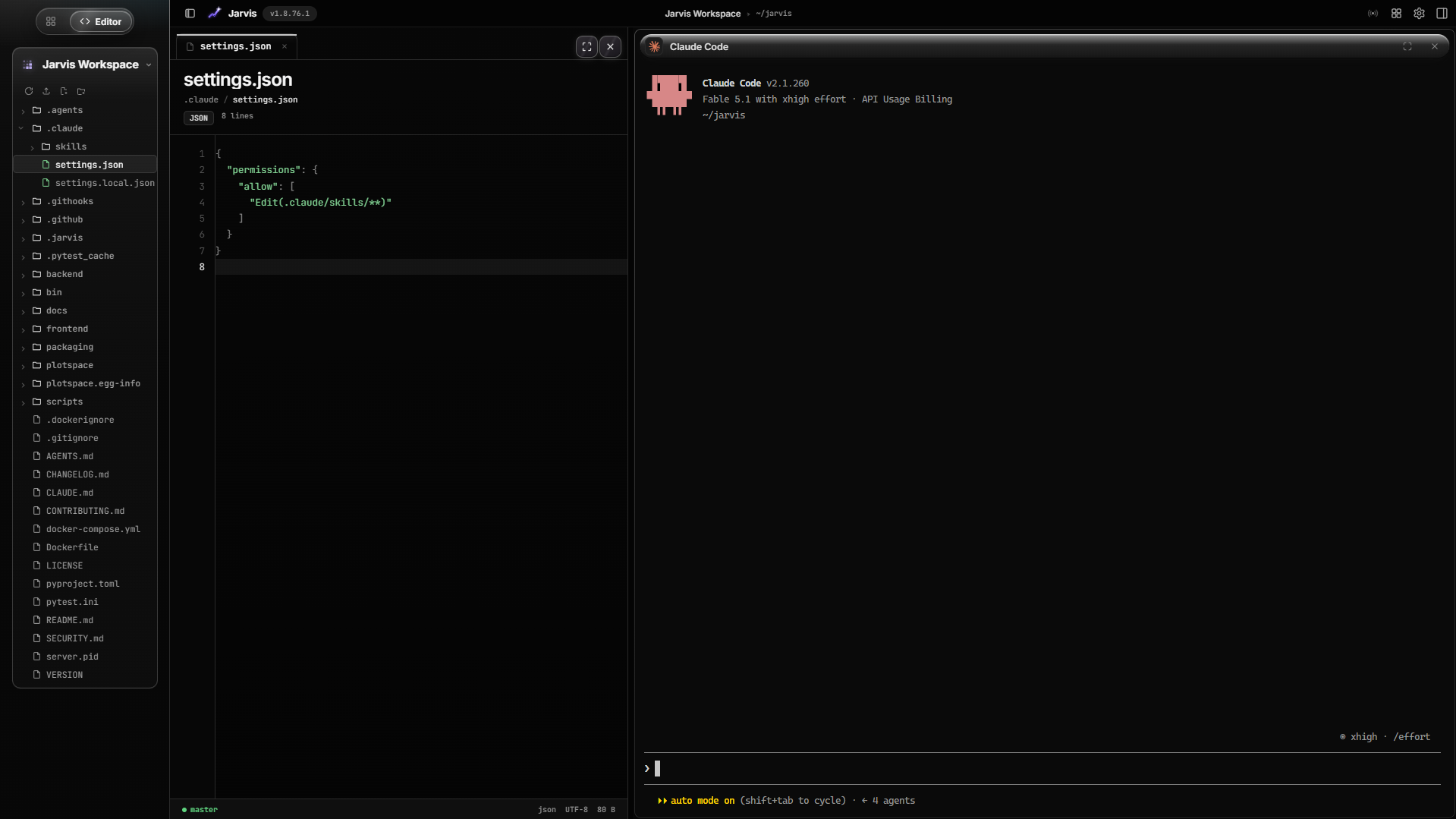Open the frontend folder
The width and height of the screenshot is (1456, 819).
(85, 329)
